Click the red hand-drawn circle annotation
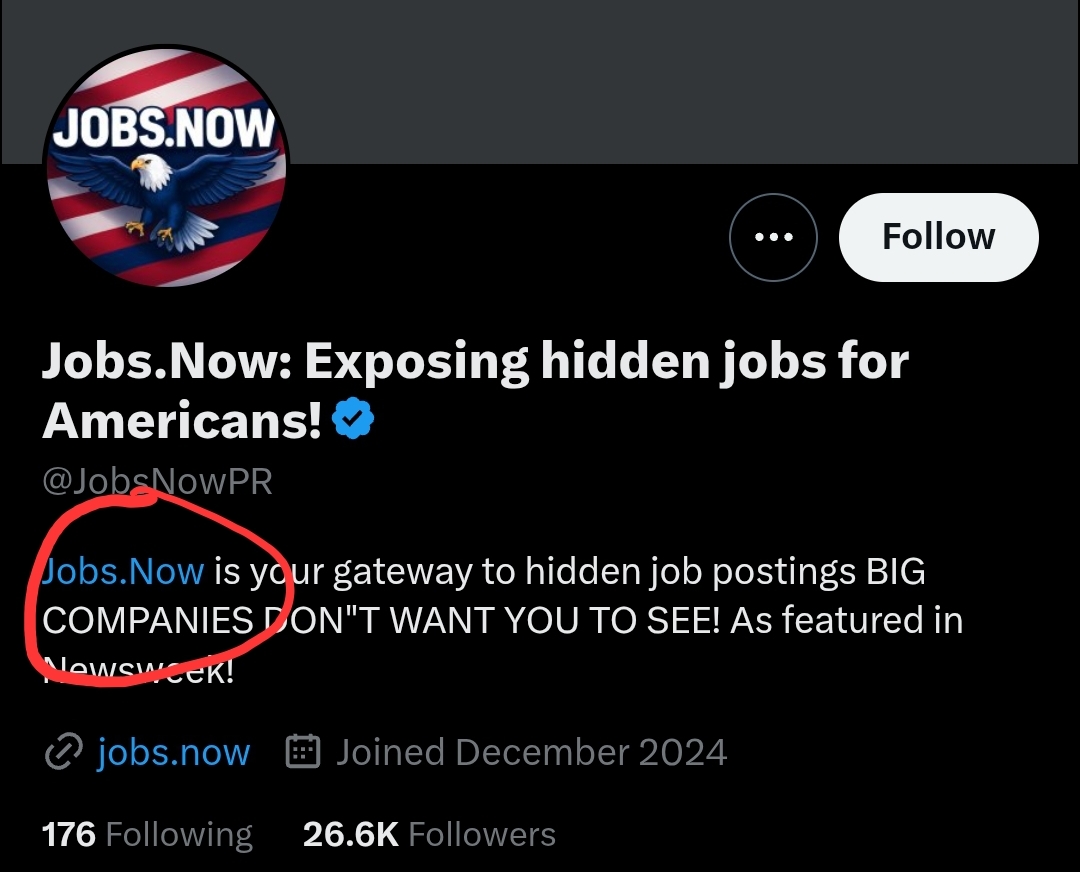Screen dimensions: 1080x872 [x=153, y=587]
